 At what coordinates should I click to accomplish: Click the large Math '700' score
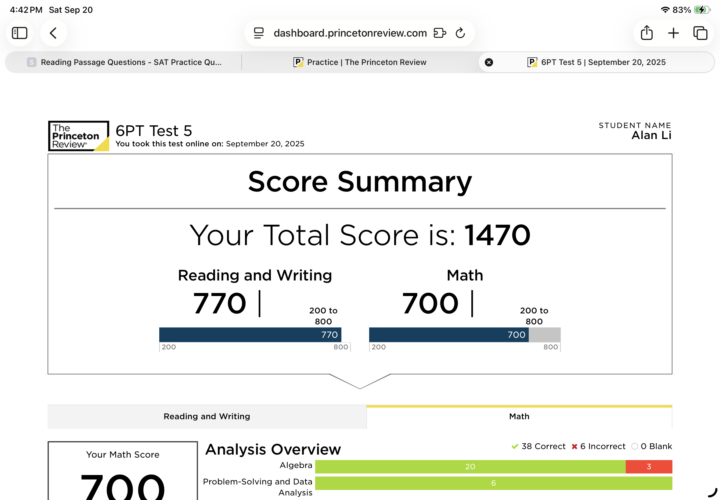click(x=430, y=303)
